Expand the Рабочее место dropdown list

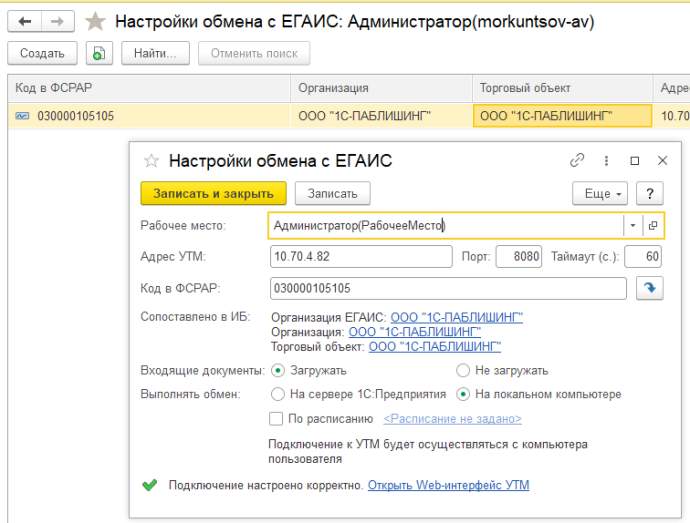coord(632,226)
